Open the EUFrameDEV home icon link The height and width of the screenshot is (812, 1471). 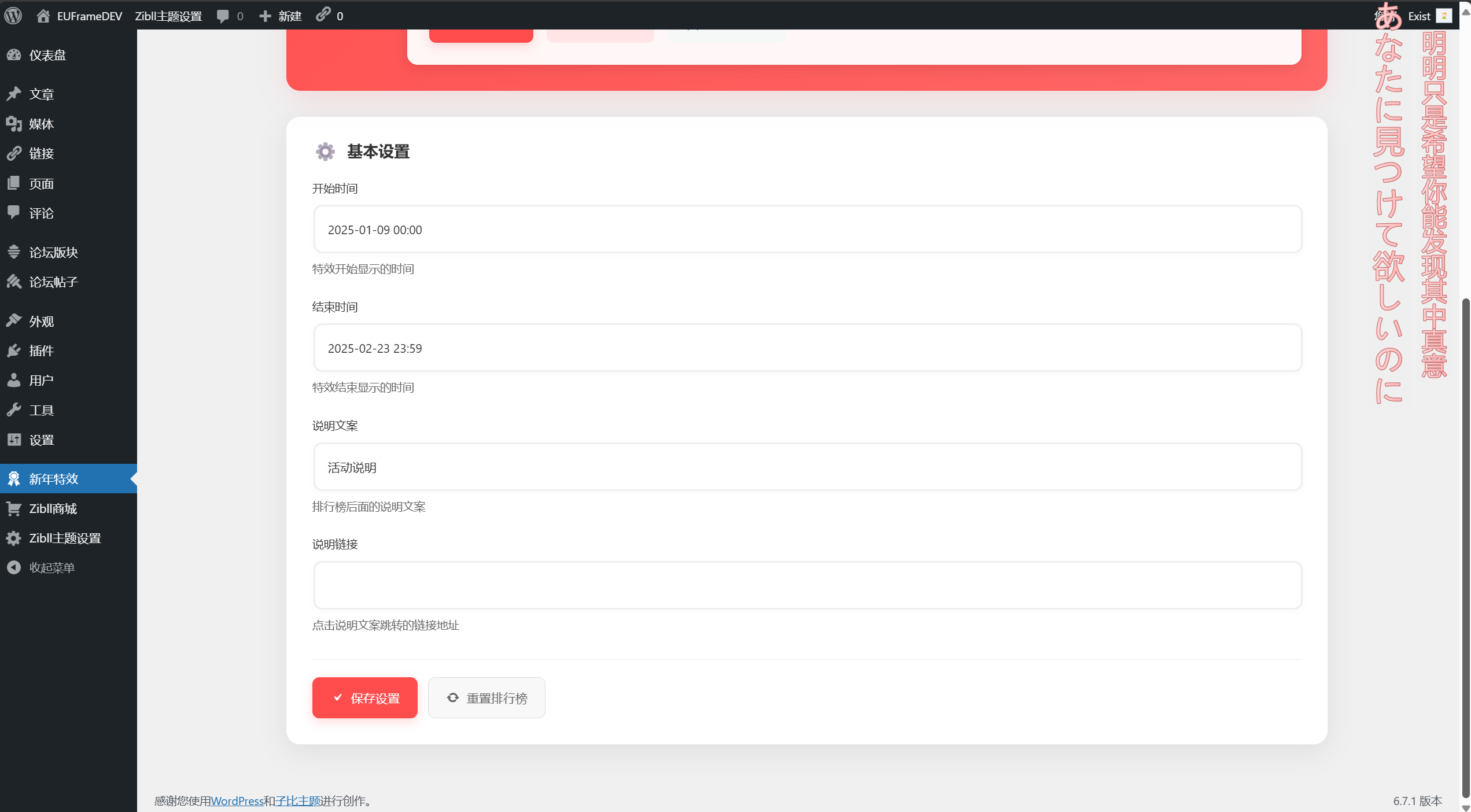tap(43, 16)
